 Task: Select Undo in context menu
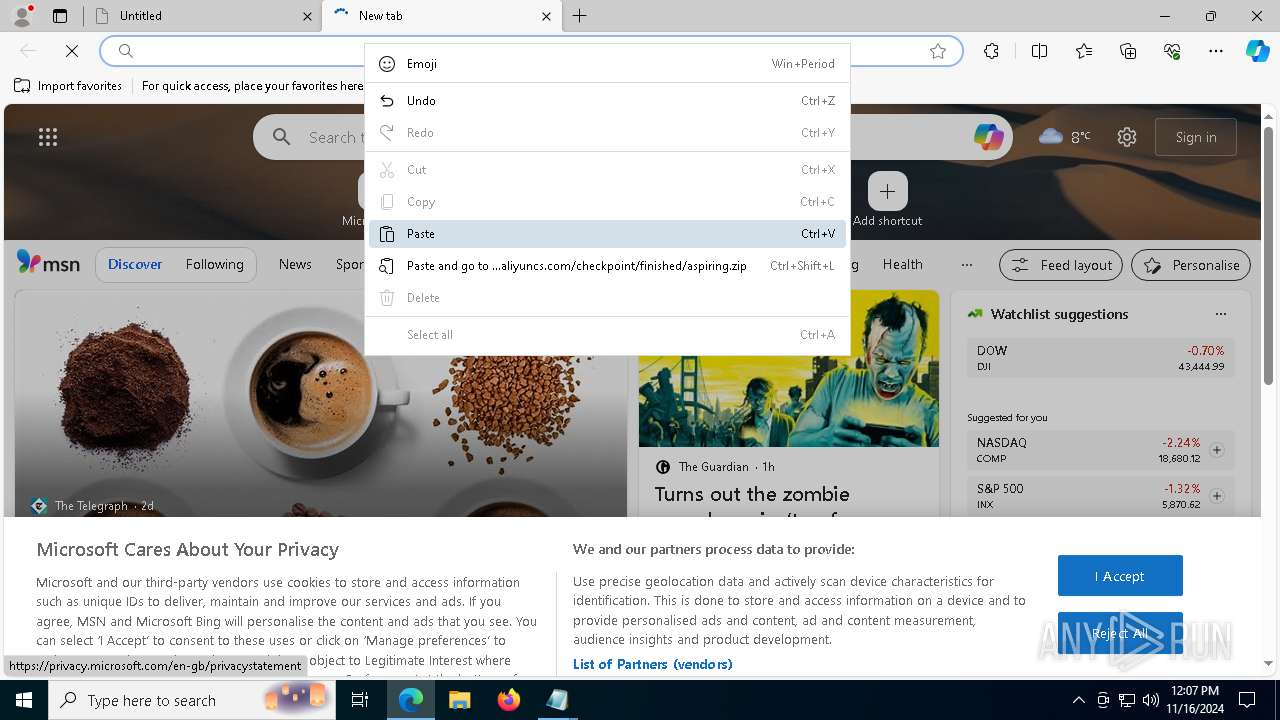pos(607,101)
